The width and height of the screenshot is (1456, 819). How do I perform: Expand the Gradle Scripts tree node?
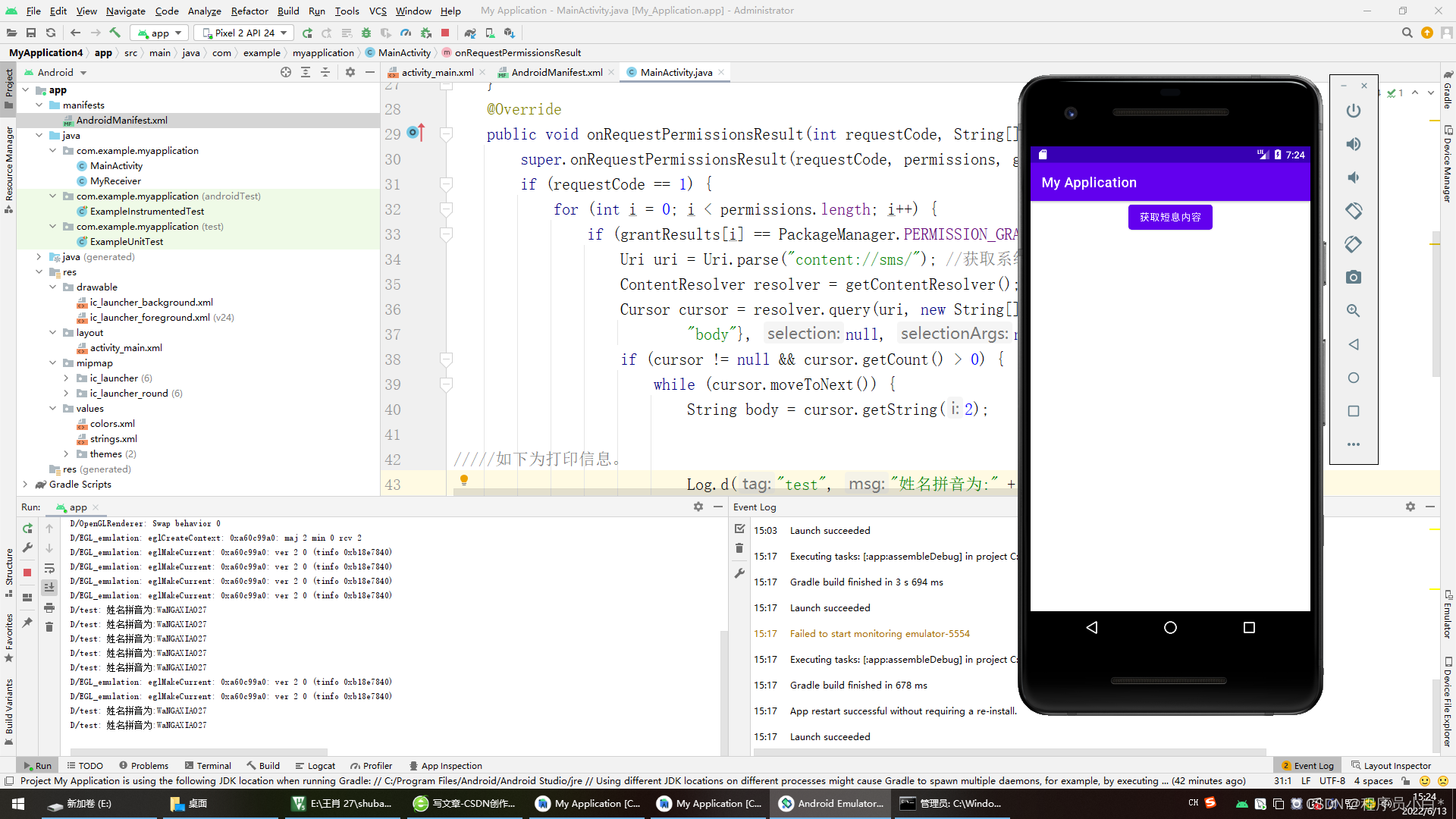pyautogui.click(x=25, y=484)
